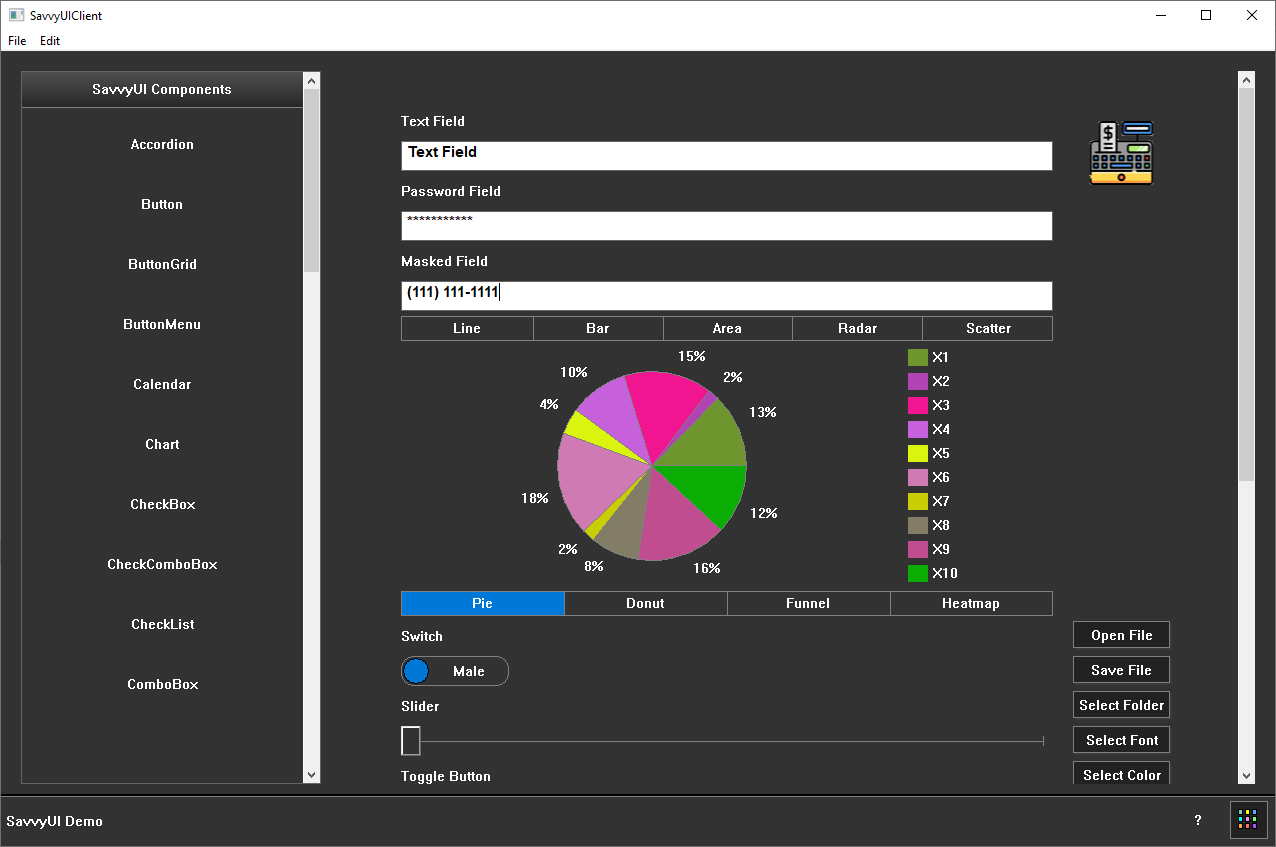
Task: Select Calendar in the components list
Action: click(x=162, y=384)
